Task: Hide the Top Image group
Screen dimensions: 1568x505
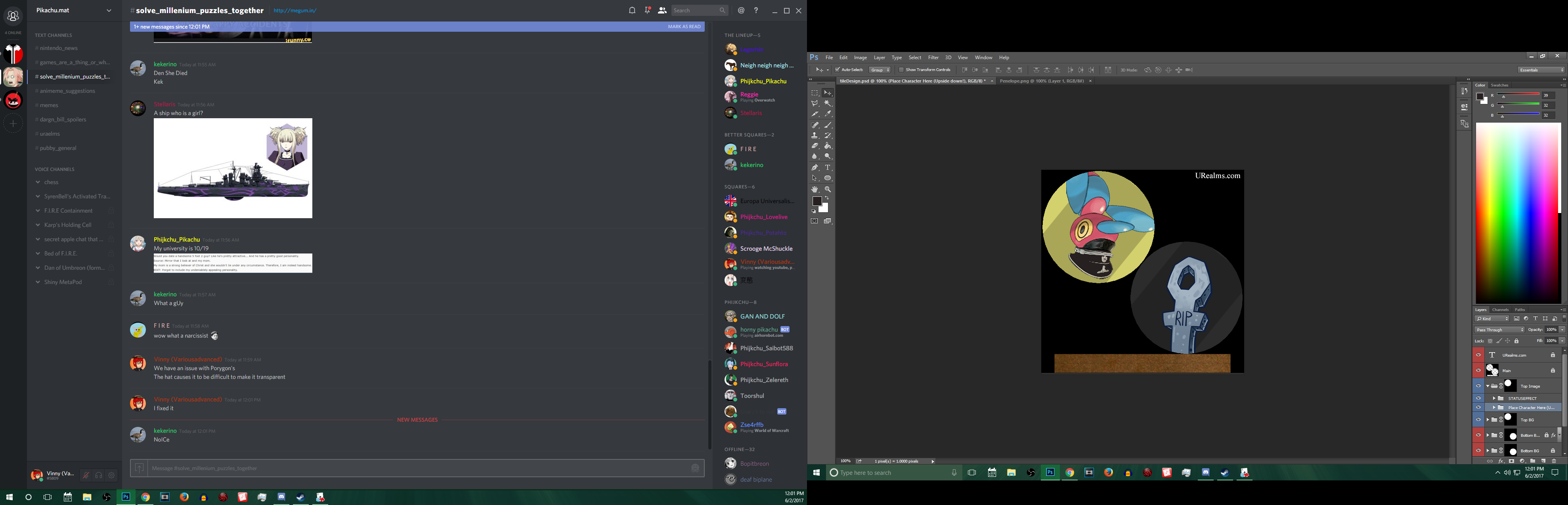Action: [1478, 386]
